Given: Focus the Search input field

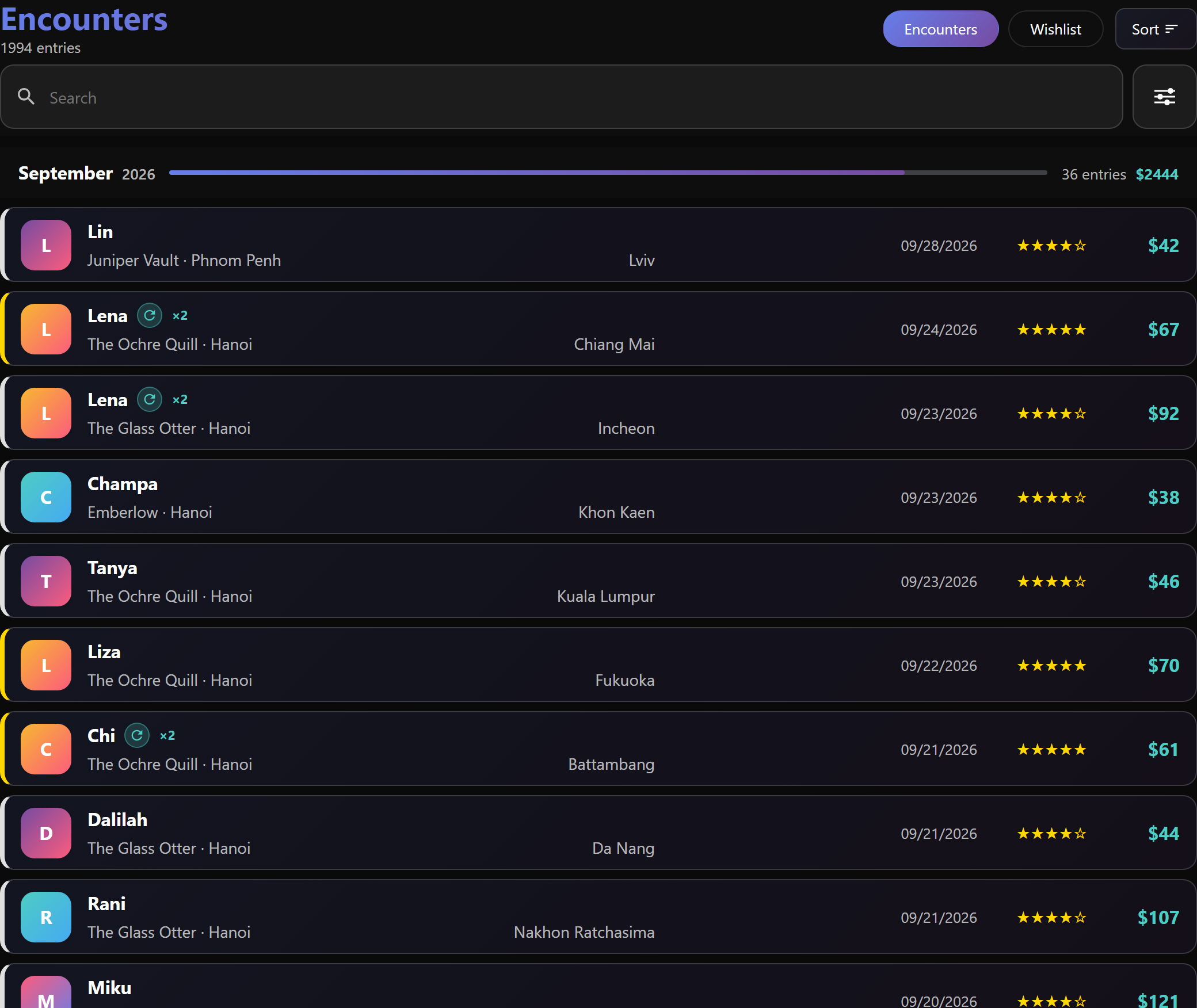Looking at the screenshot, I should (x=561, y=97).
